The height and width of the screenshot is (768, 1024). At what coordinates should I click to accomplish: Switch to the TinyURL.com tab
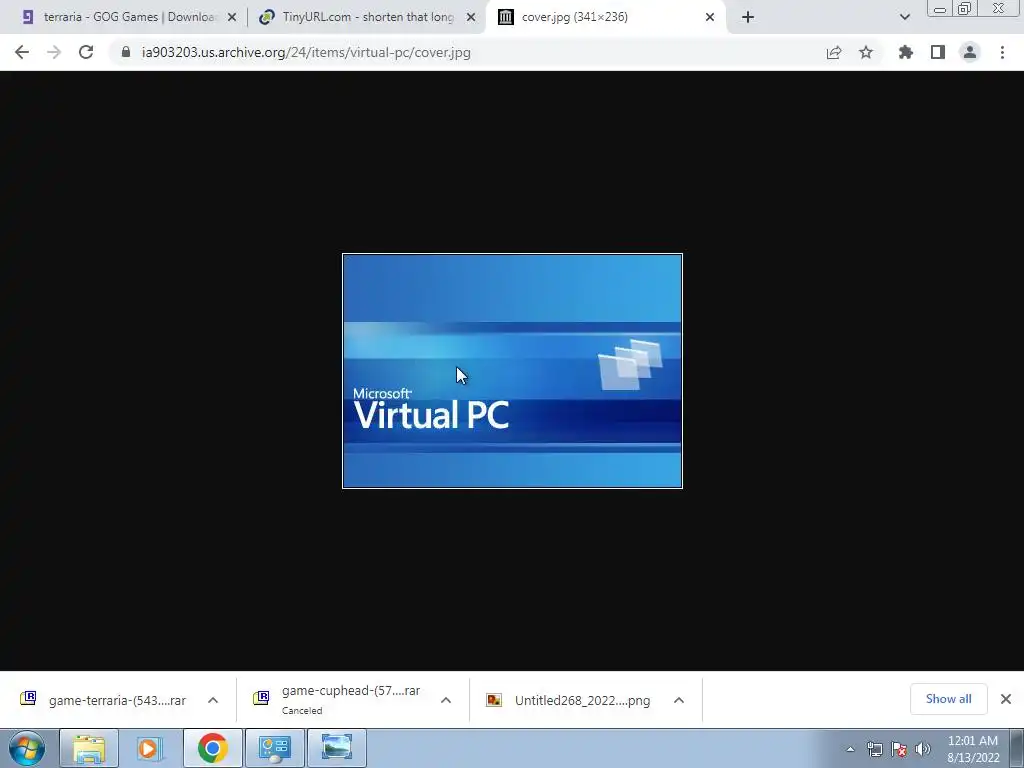point(368,17)
